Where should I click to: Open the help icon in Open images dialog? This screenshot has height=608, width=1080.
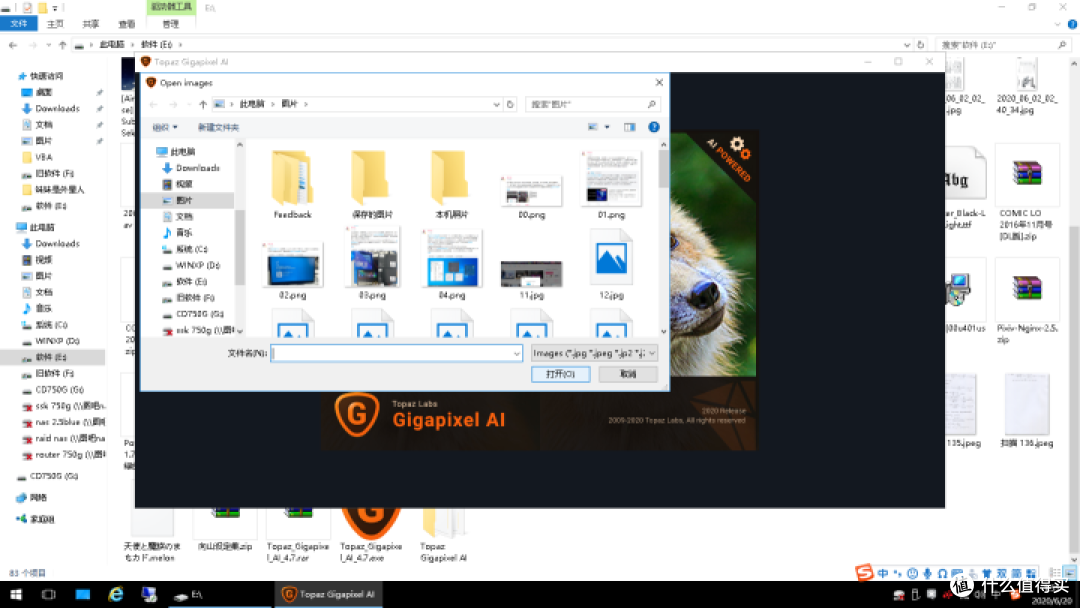tap(654, 127)
